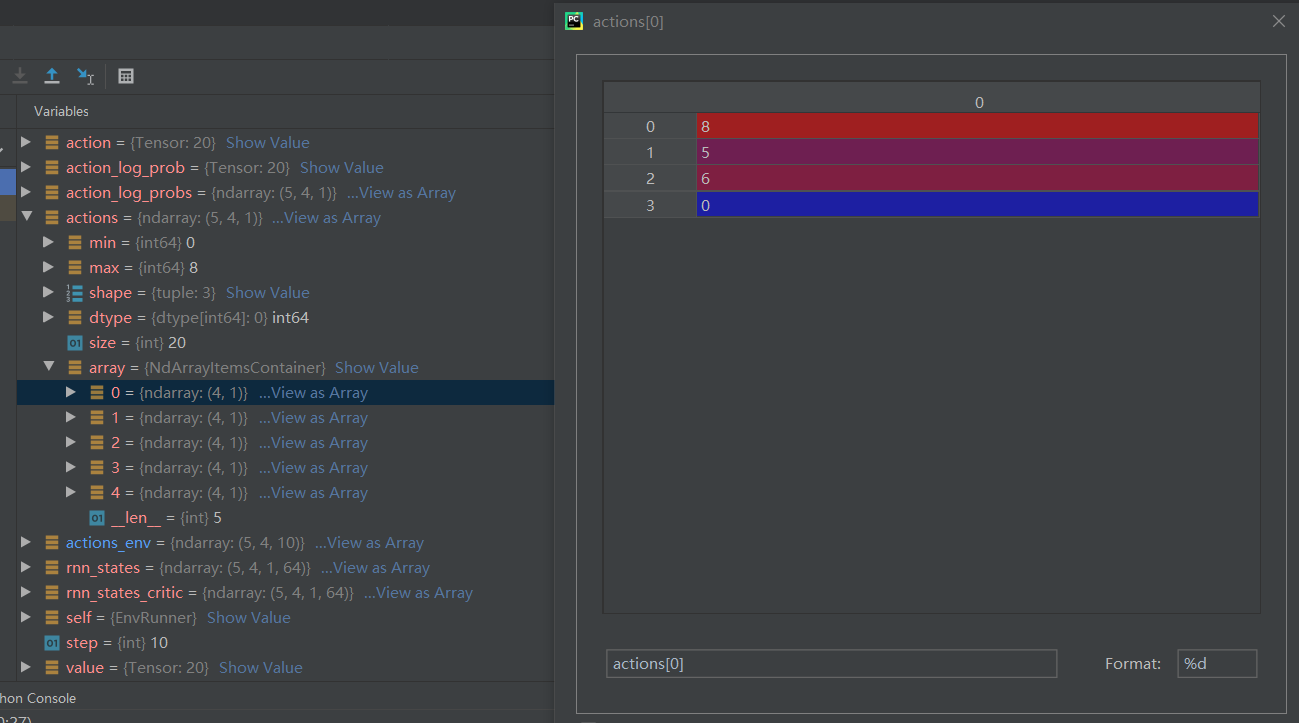The width and height of the screenshot is (1299, 723).
Task: Select the step = 10 variable row
Action: tap(285, 642)
